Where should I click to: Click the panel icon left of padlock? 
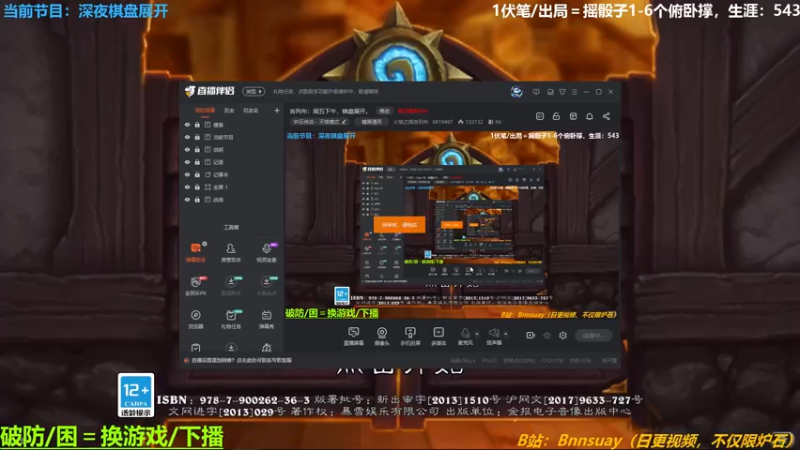[540, 116]
